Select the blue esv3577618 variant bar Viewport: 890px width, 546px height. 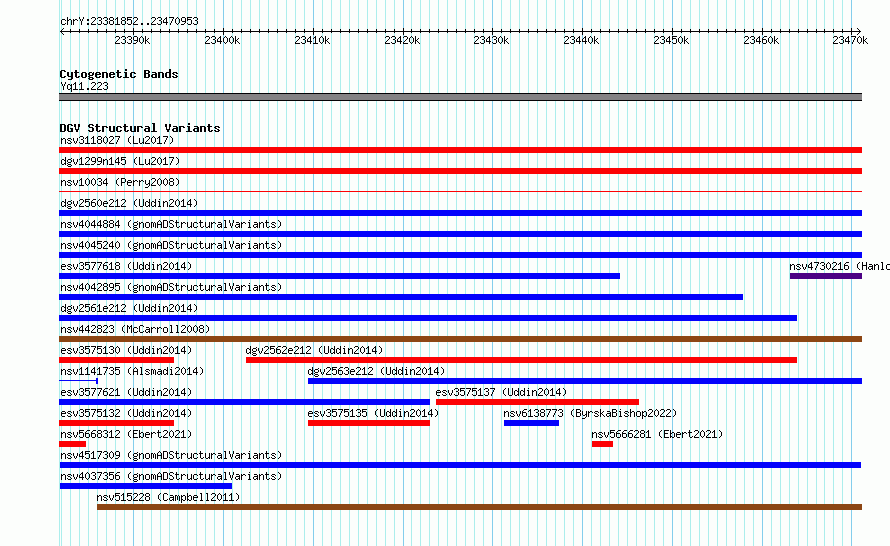click(x=339, y=276)
